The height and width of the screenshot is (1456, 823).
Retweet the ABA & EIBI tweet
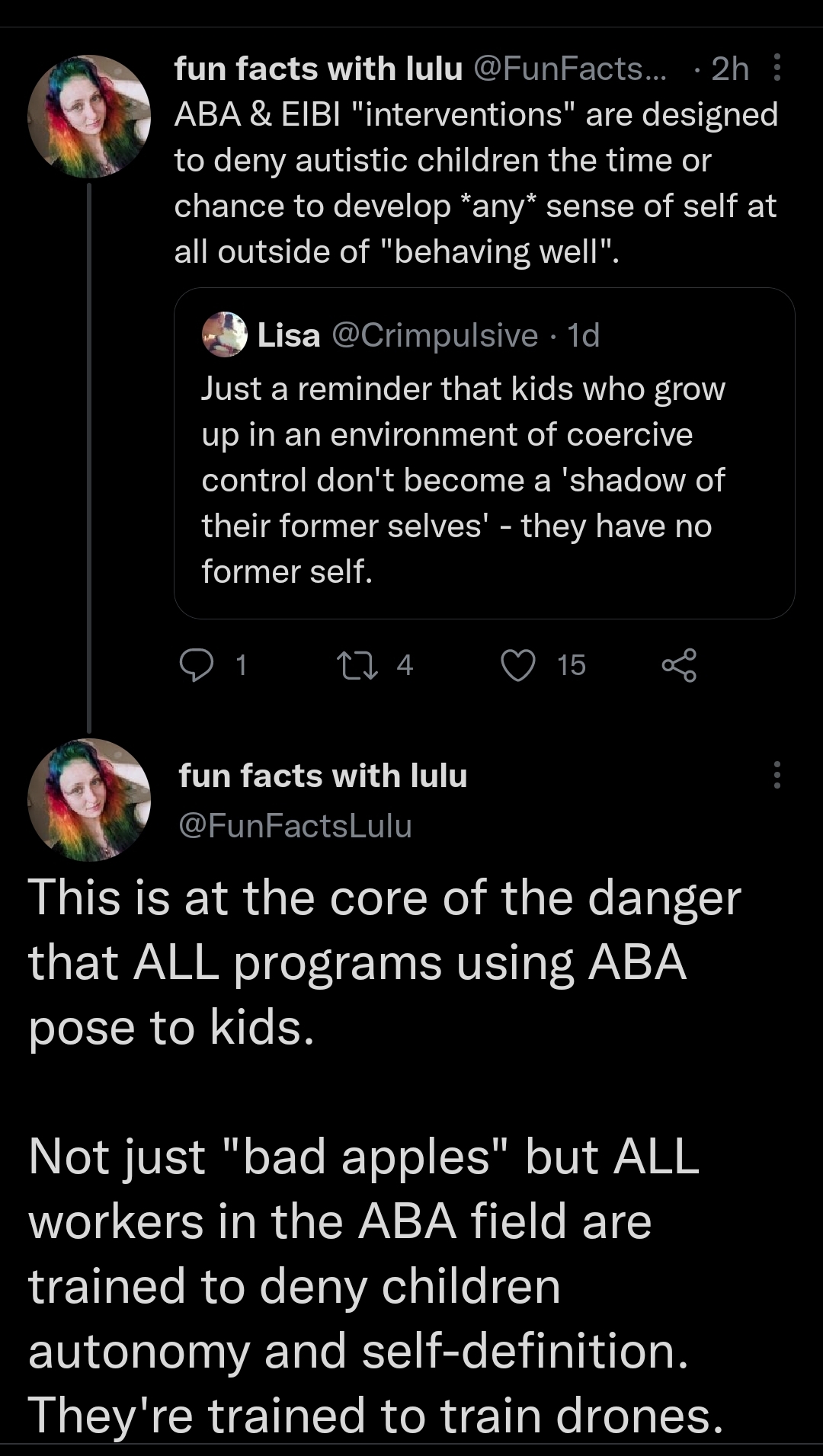tap(357, 665)
